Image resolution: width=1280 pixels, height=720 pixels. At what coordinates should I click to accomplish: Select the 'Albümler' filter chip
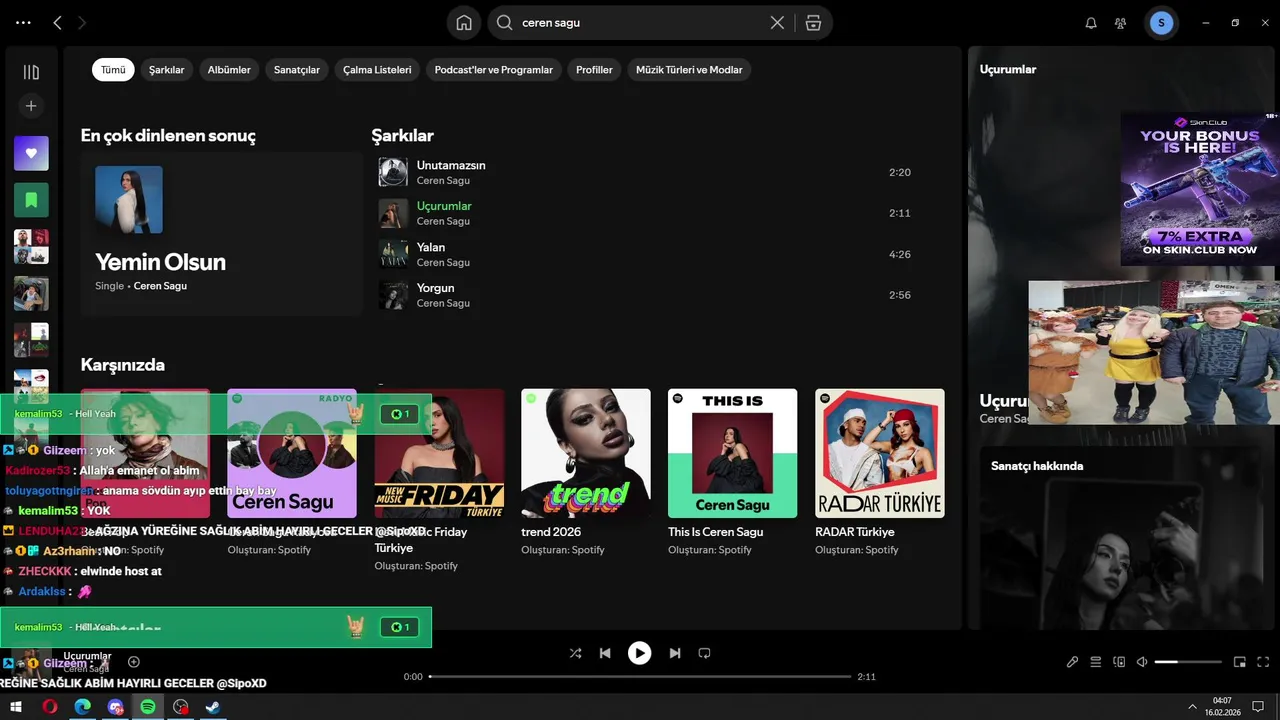[229, 70]
